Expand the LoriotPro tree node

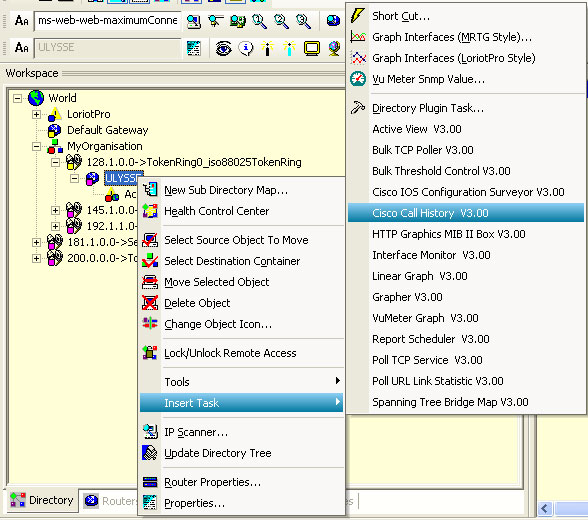(36, 114)
